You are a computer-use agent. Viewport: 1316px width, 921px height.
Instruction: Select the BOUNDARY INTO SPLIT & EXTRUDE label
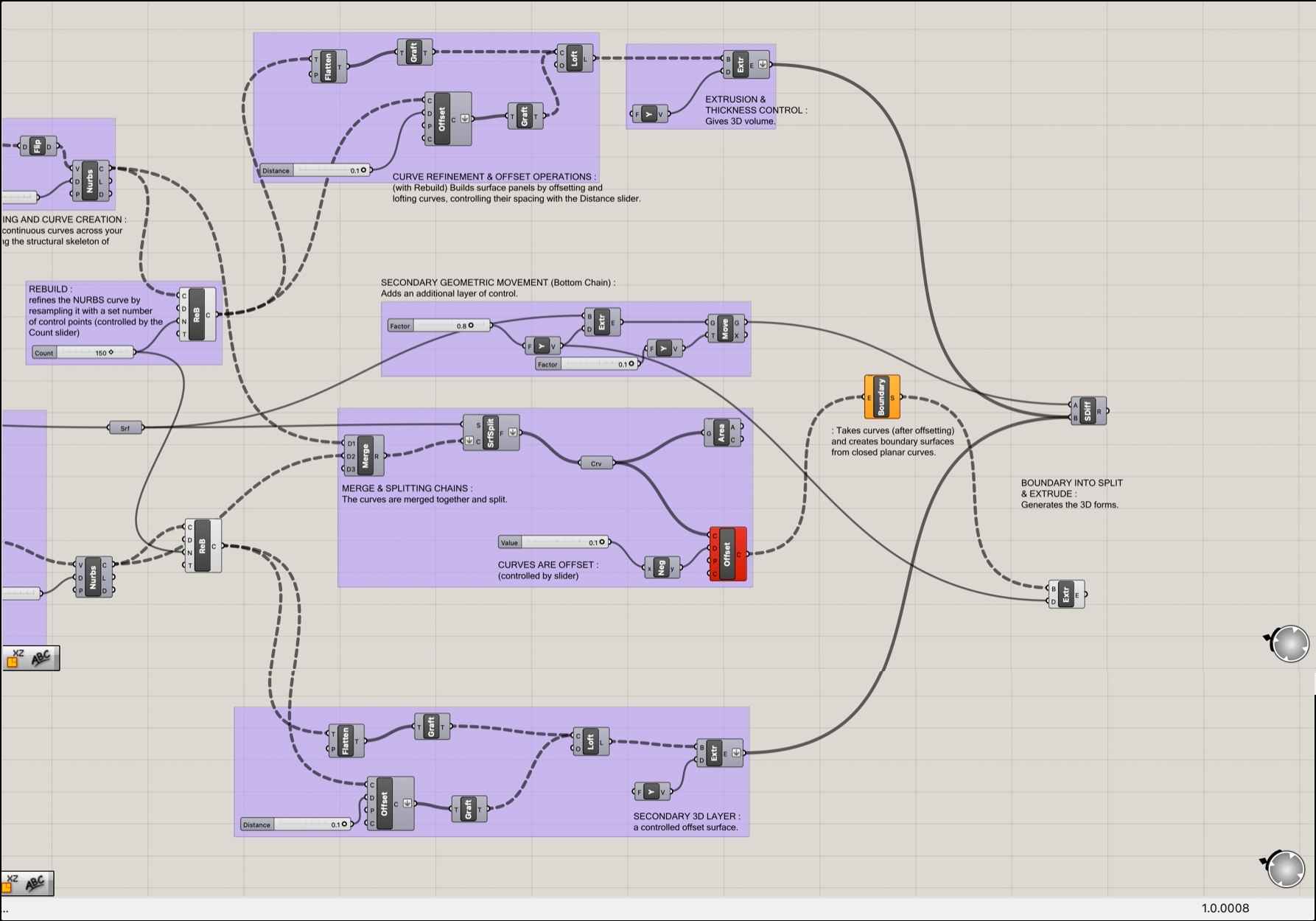tap(1071, 494)
